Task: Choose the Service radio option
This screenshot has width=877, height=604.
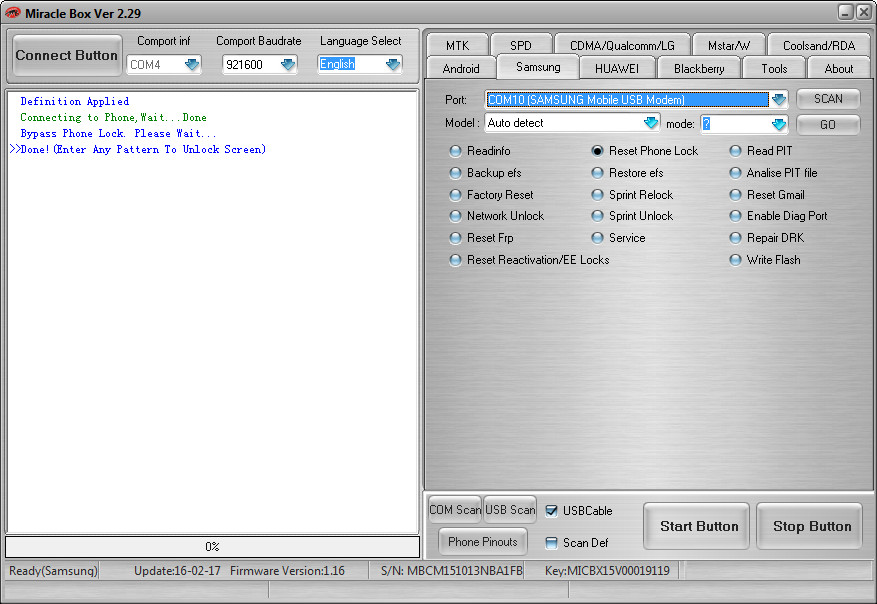Action: pyautogui.click(x=597, y=238)
